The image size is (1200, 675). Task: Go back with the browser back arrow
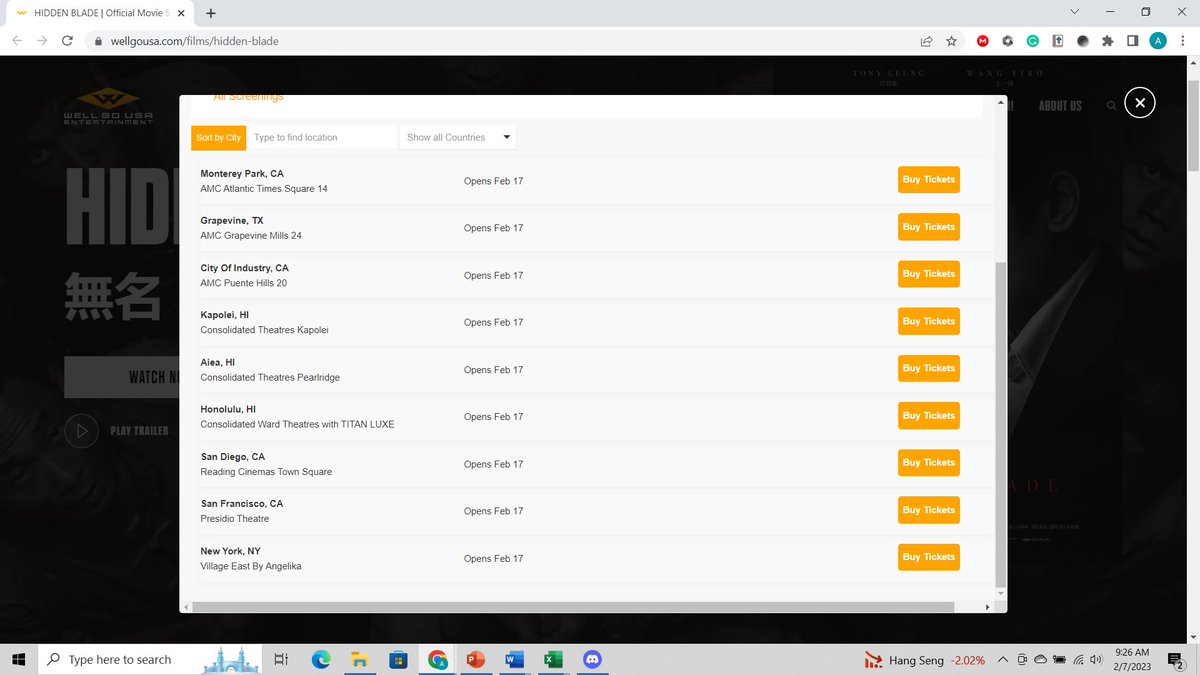[17, 41]
